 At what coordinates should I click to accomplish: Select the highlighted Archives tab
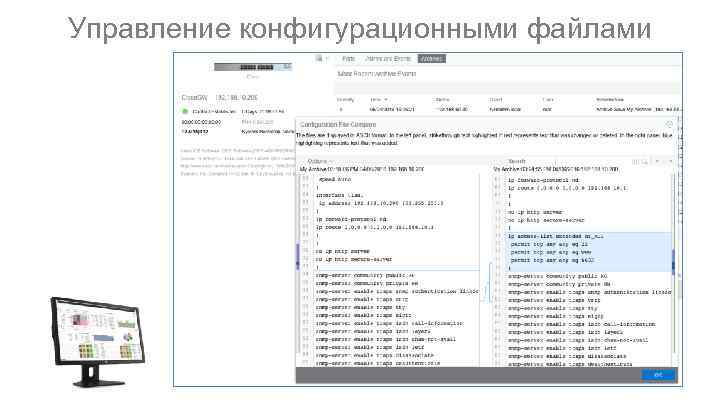tap(432, 59)
